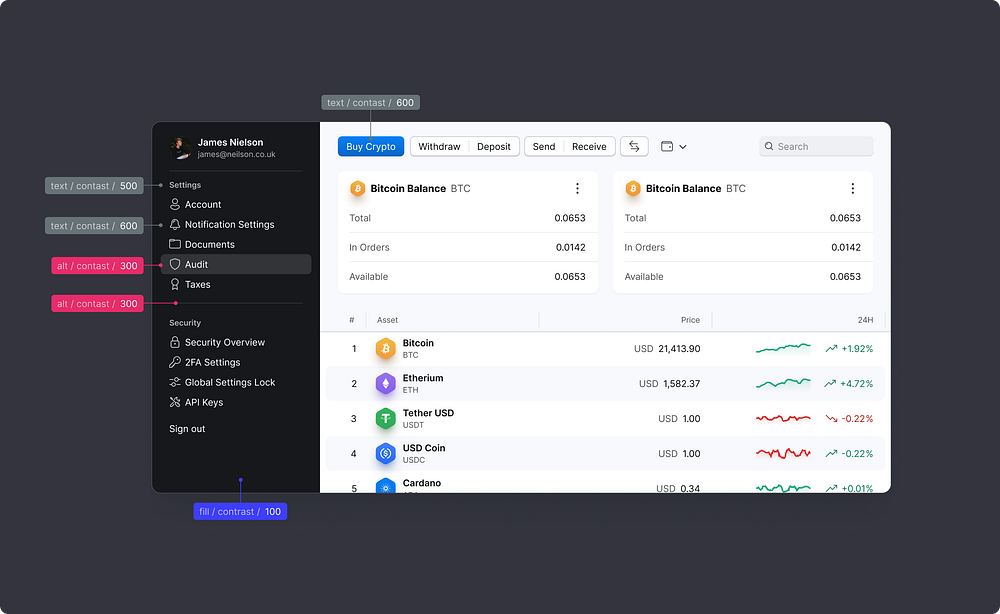Click the Sign out link
This screenshot has width=1000, height=614.
click(187, 428)
